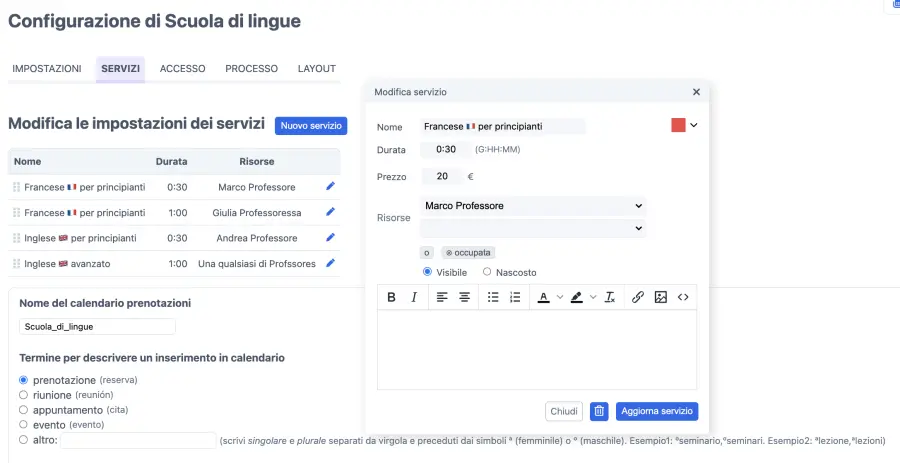
Task: Insert a numbered list
Action: pyautogui.click(x=515, y=297)
